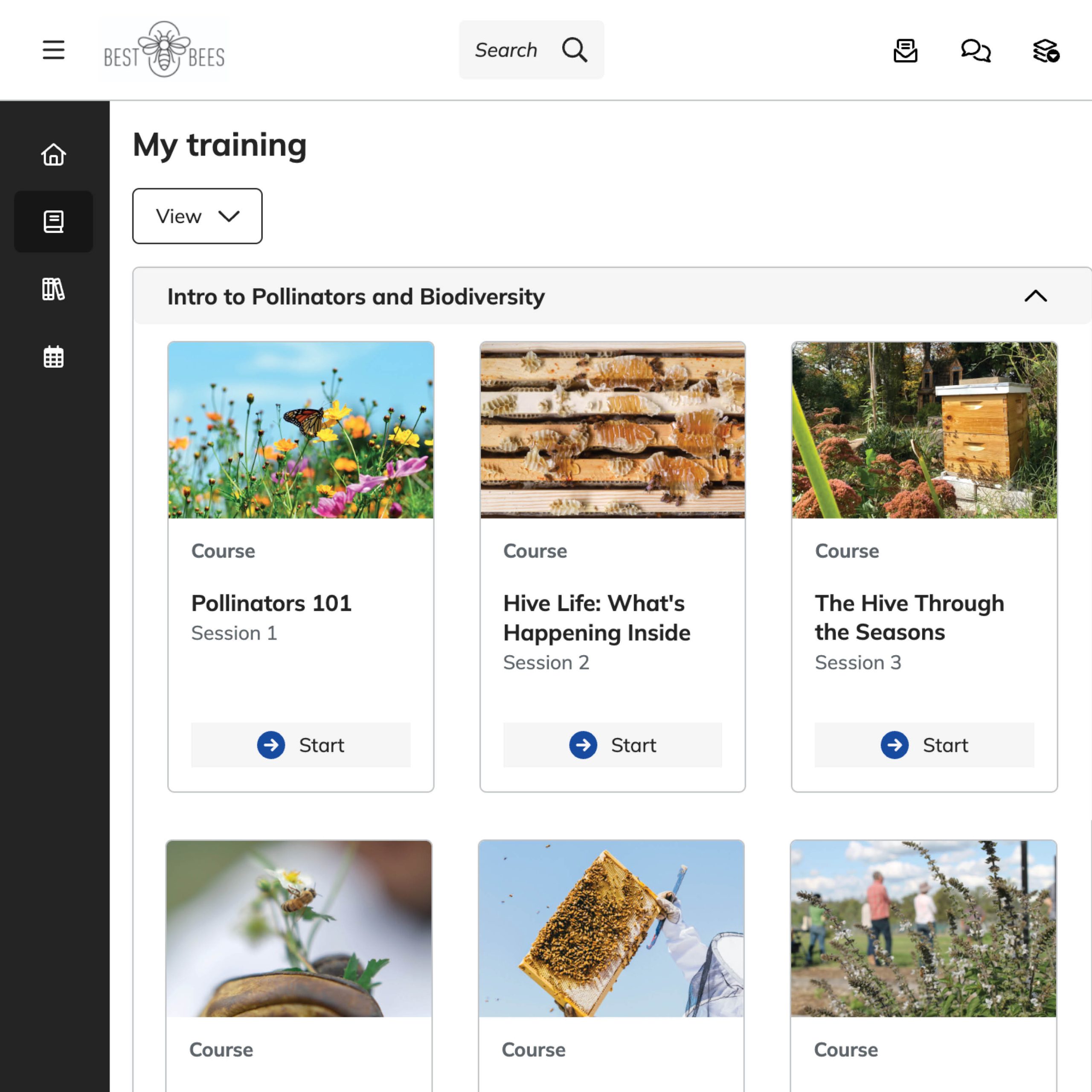Click the Session 2 label

click(x=546, y=662)
